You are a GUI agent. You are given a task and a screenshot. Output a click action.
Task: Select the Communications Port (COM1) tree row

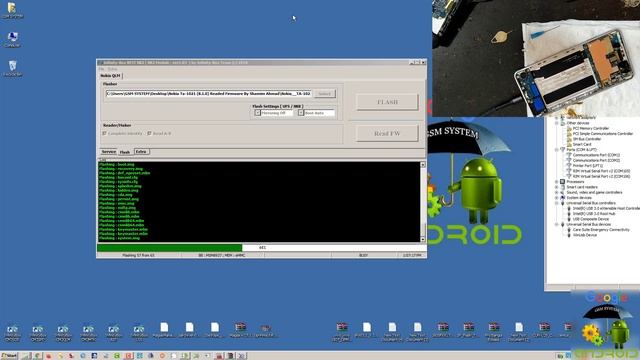(x=596, y=155)
